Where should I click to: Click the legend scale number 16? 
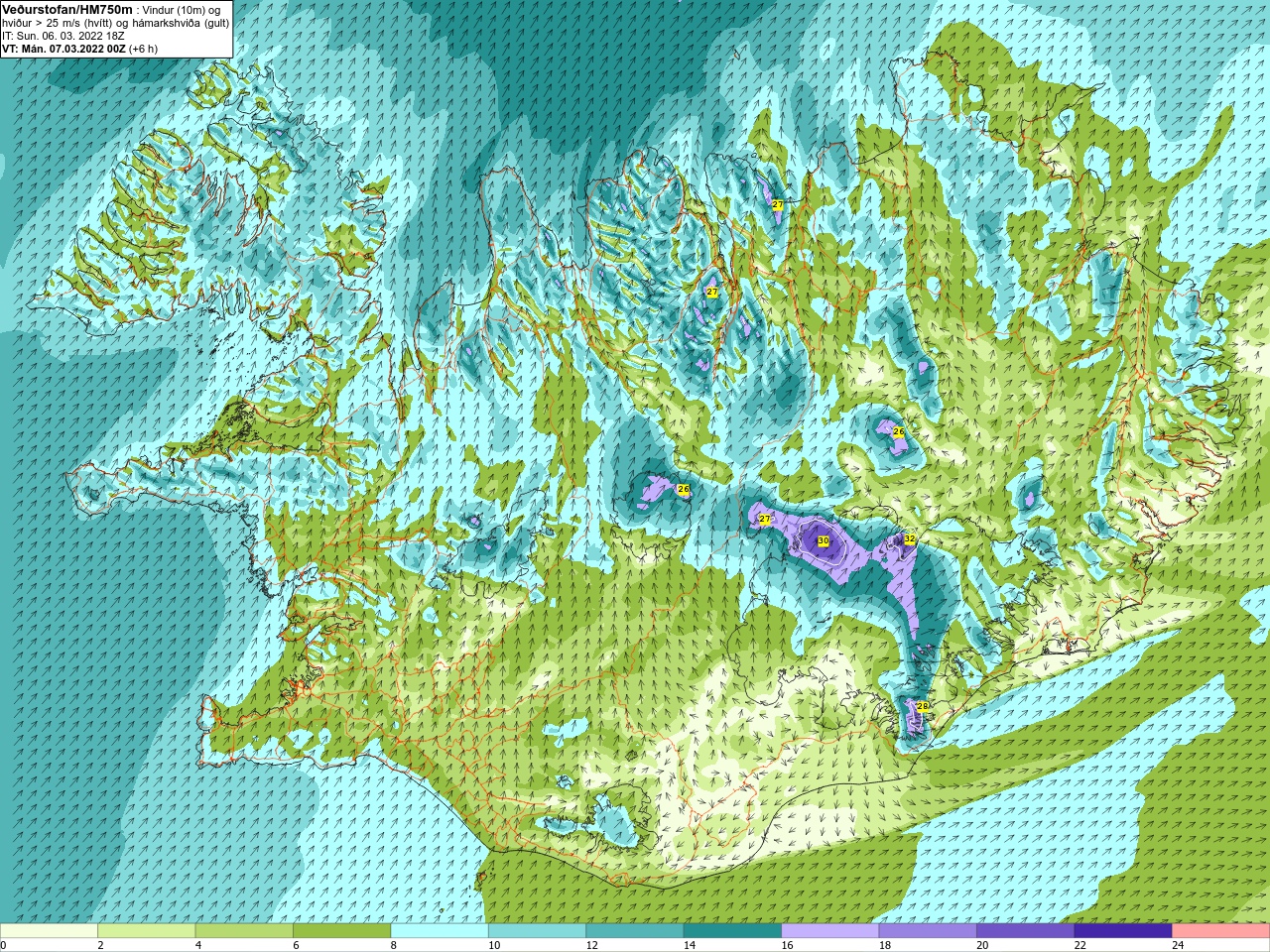coord(788,945)
